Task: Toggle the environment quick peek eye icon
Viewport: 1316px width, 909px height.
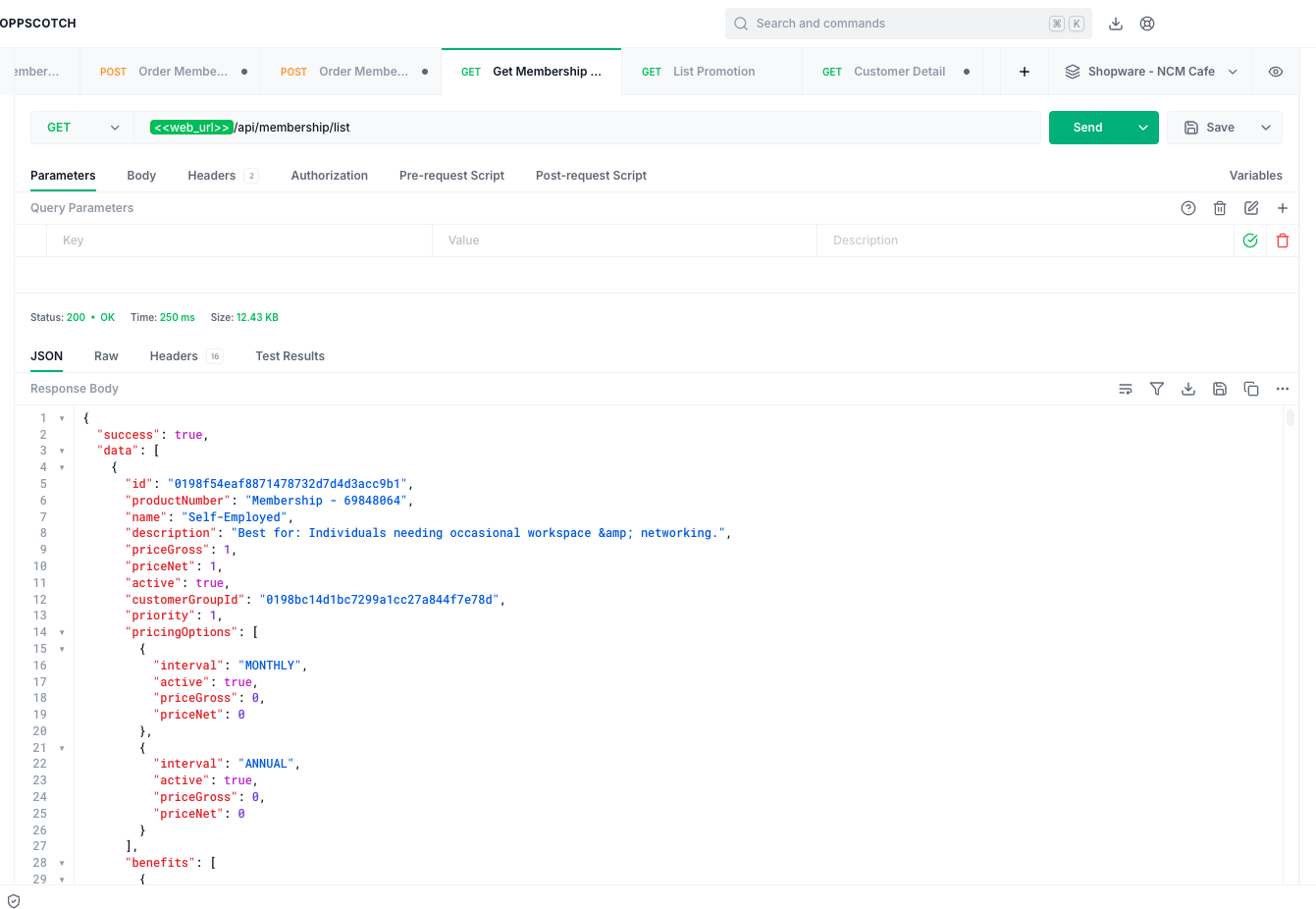Action: pyautogui.click(x=1276, y=72)
